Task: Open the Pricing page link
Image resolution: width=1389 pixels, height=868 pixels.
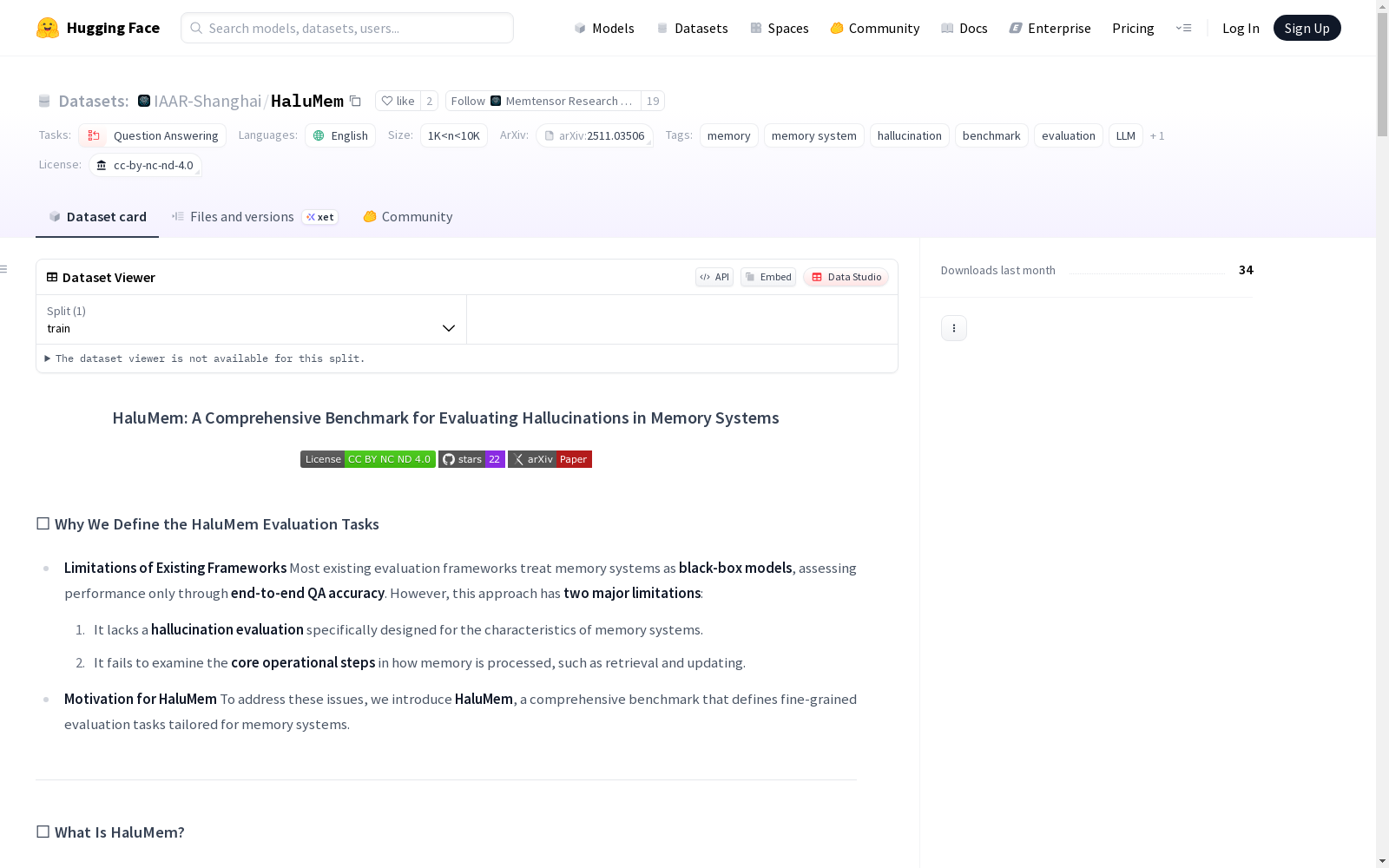Action: 1133,28
